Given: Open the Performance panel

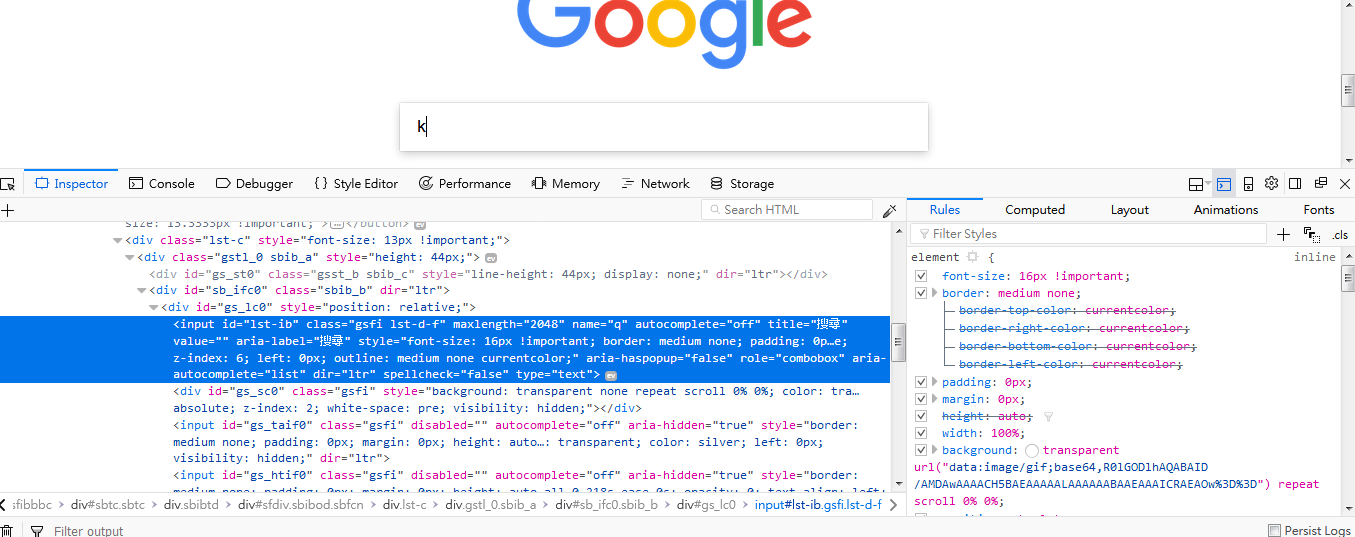Looking at the screenshot, I should coord(465,184).
